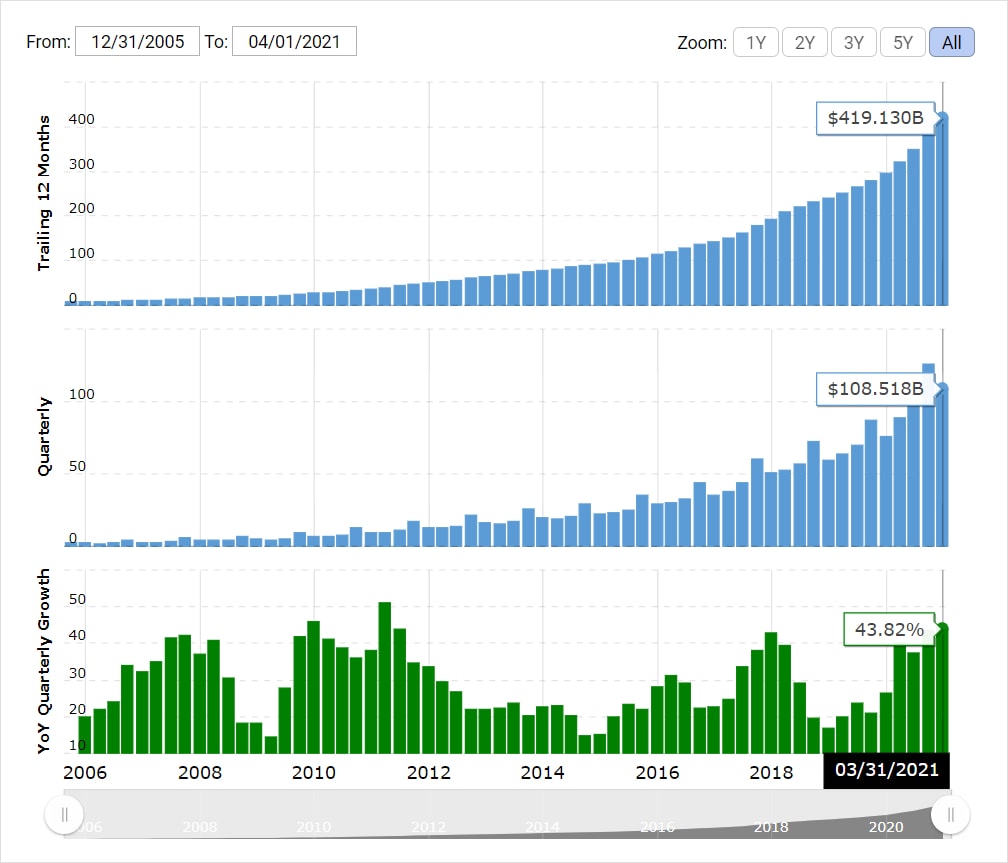Click the tallest bar in the Quarterly chart

point(928,455)
